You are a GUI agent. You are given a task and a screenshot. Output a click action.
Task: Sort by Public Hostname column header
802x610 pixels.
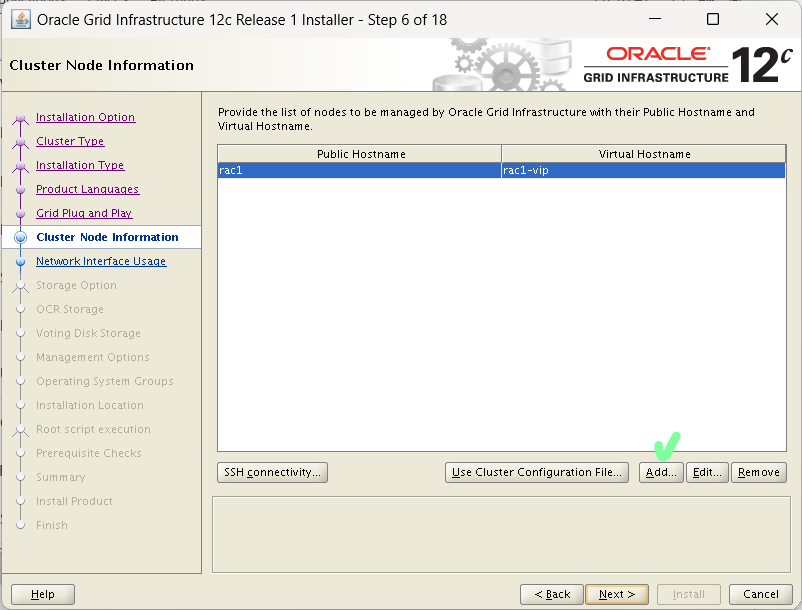tap(360, 154)
